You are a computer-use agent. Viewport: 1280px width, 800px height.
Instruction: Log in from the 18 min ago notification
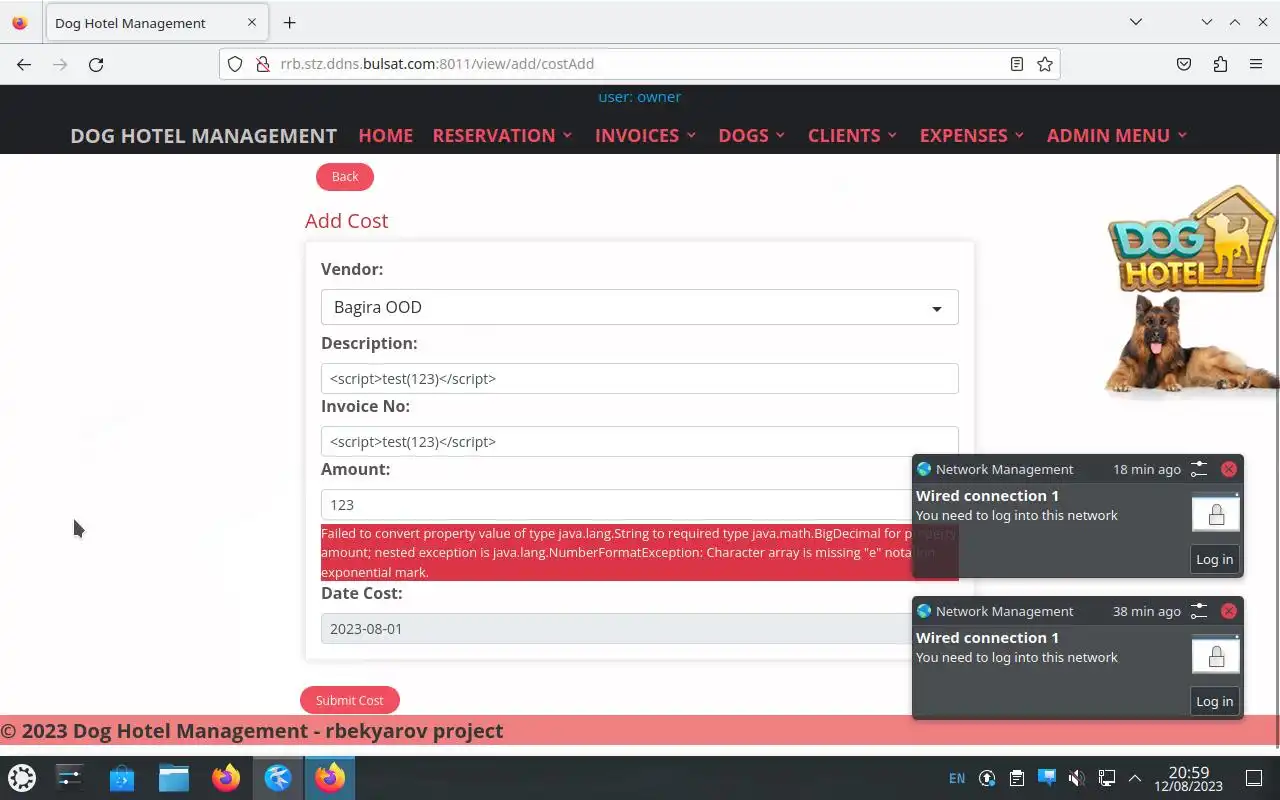tap(1215, 559)
